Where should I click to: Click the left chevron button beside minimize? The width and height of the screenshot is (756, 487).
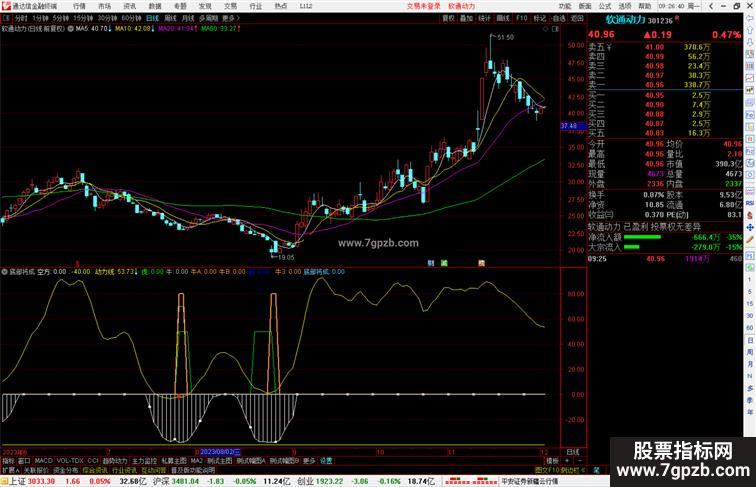[x=711, y=6]
